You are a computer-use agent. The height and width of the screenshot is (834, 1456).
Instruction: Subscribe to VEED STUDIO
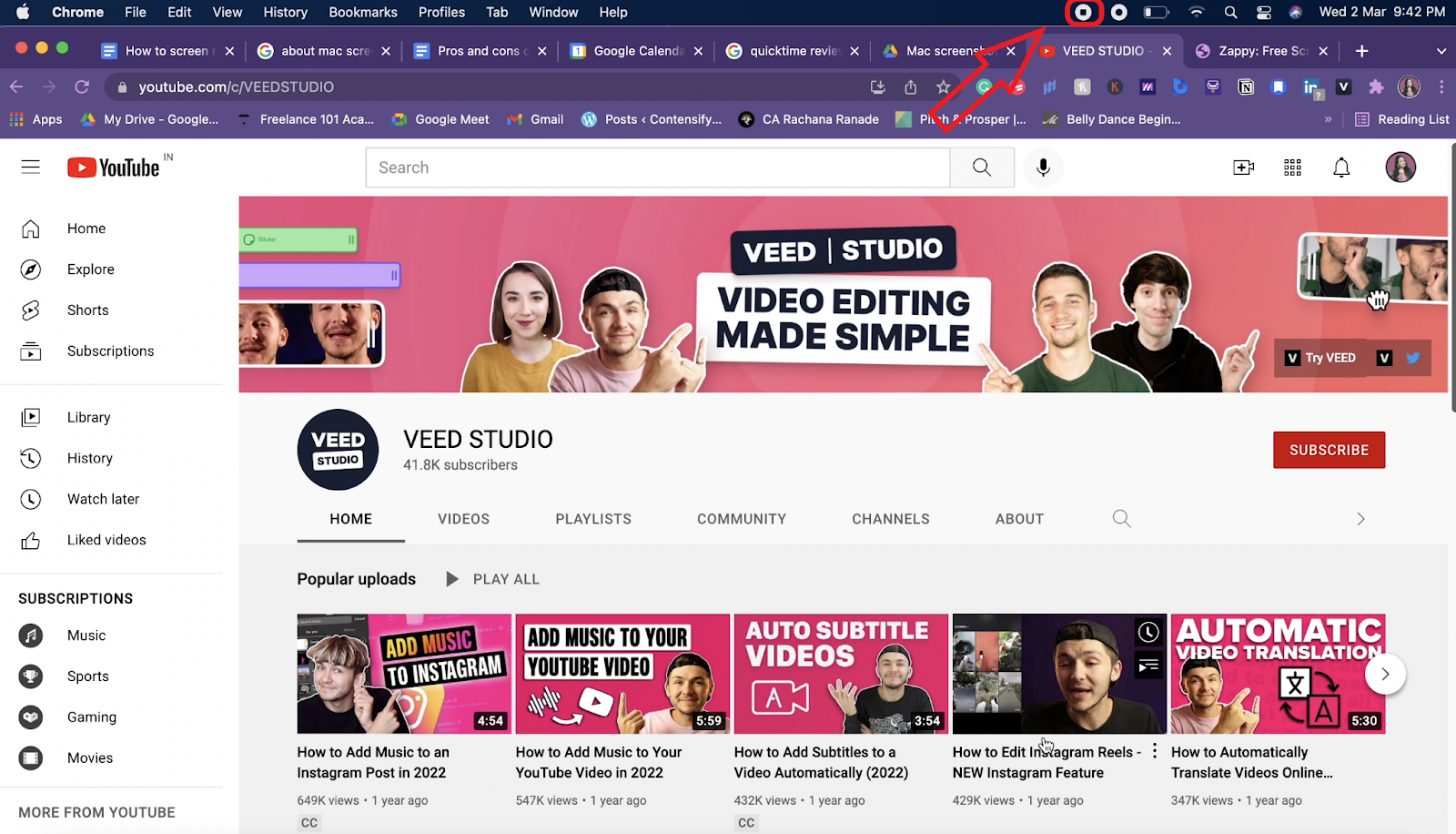pos(1329,450)
